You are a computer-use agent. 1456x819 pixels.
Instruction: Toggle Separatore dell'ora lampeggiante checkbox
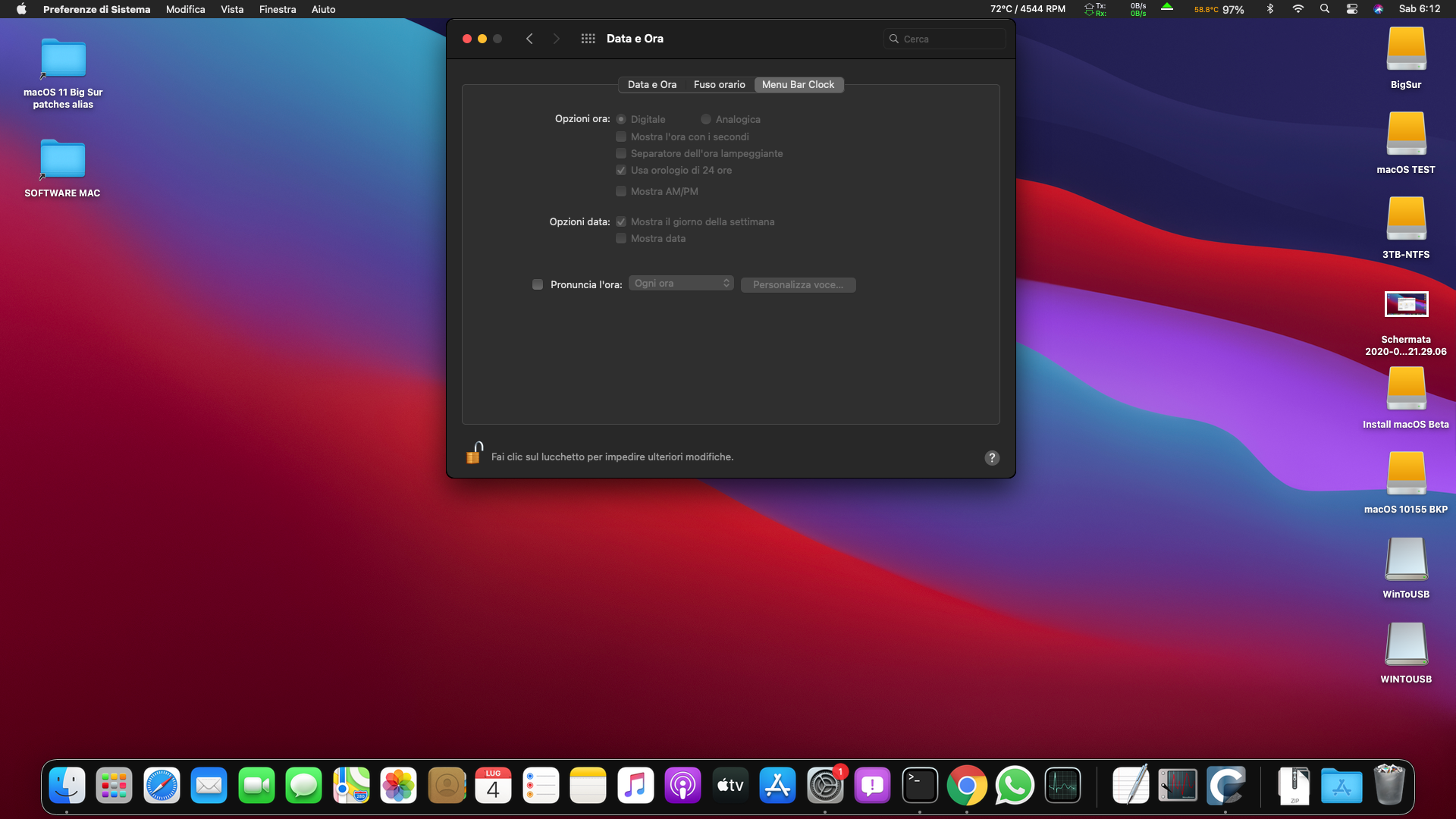coord(621,153)
